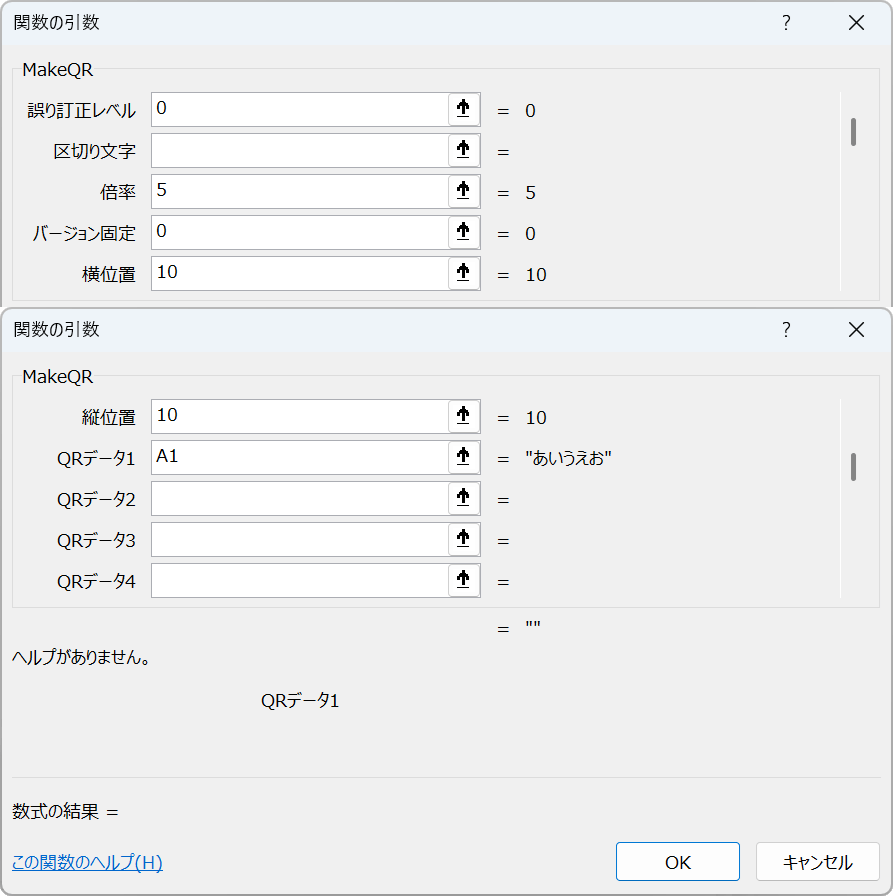The width and height of the screenshot is (893, 896).
Task: Click the range selector icon beside QRデータ4
Action: pyautogui.click(x=462, y=580)
